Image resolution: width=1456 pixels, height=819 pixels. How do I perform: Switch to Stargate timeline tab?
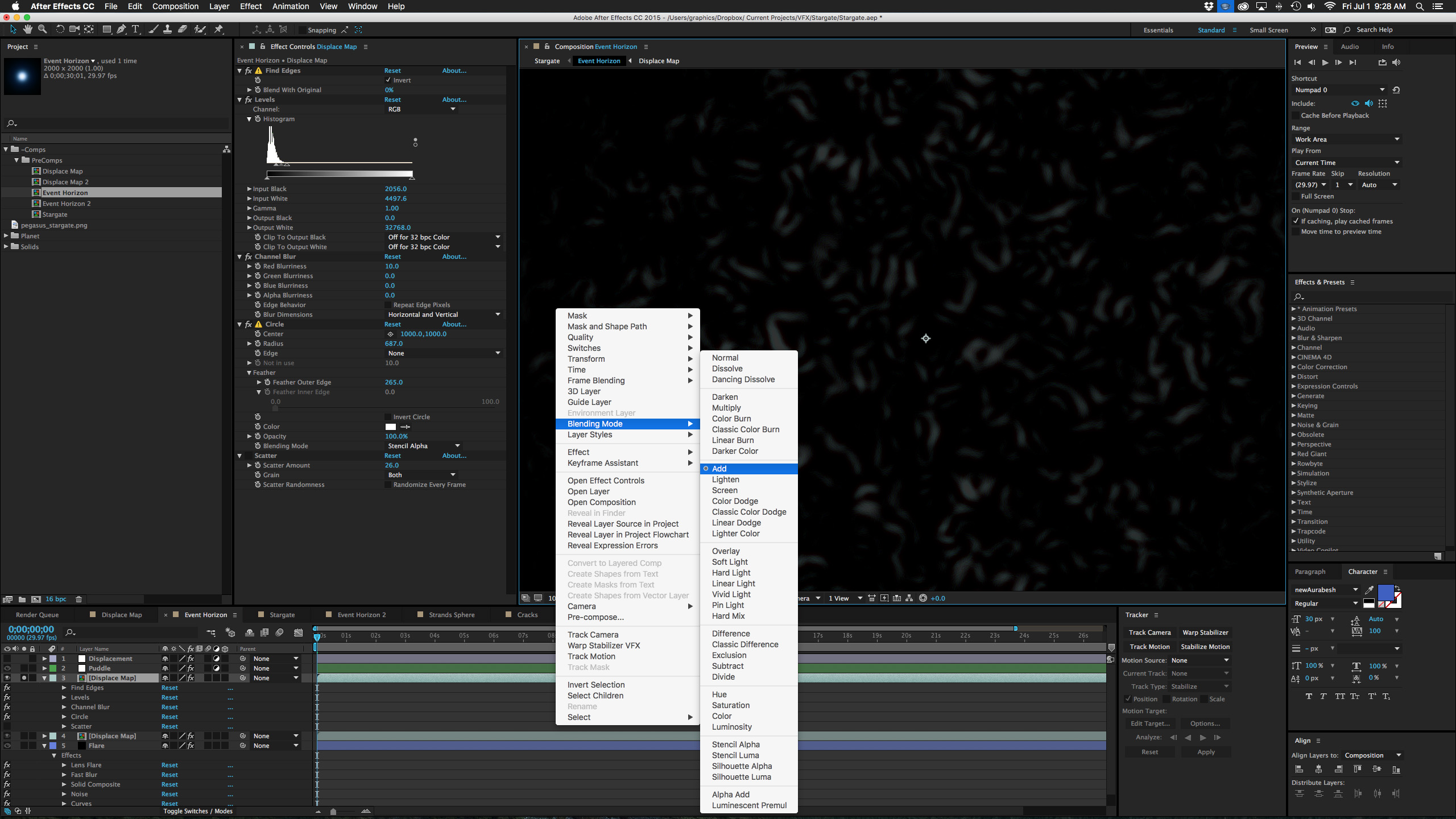[282, 615]
